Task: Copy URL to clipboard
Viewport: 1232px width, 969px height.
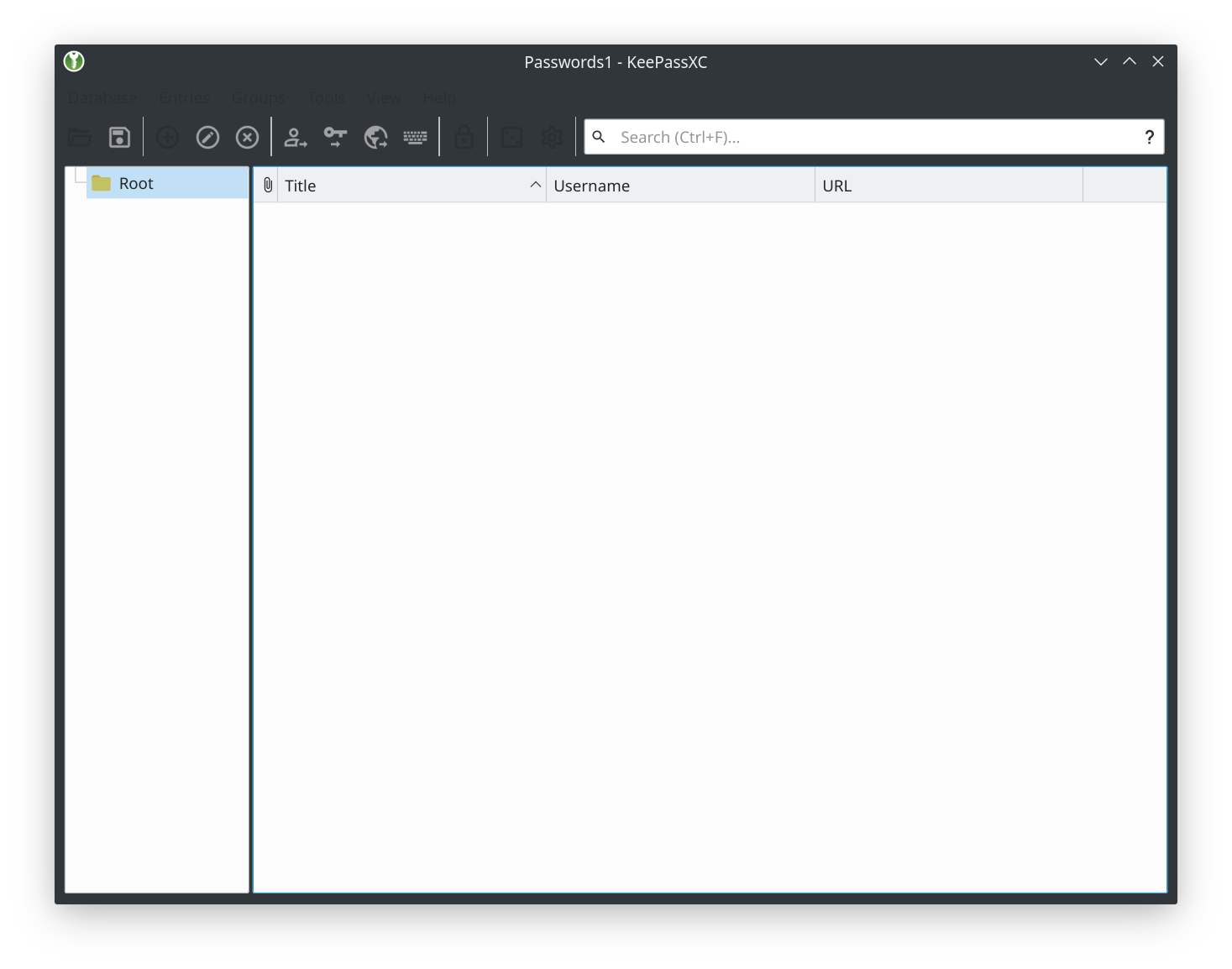Action: click(x=375, y=137)
